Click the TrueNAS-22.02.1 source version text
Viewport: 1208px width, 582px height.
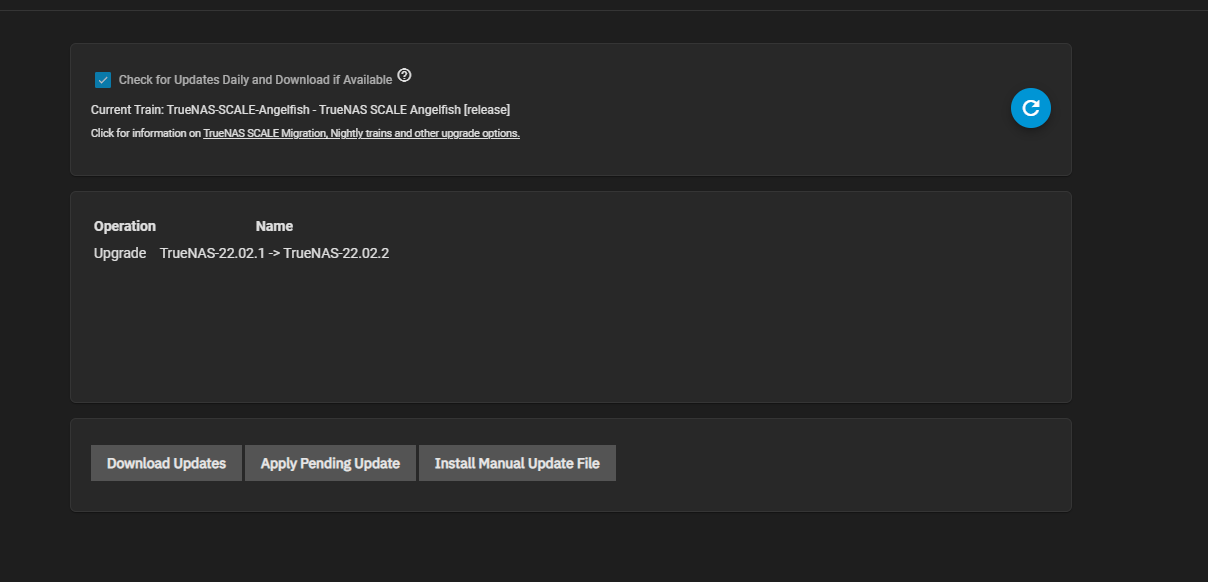pos(213,253)
